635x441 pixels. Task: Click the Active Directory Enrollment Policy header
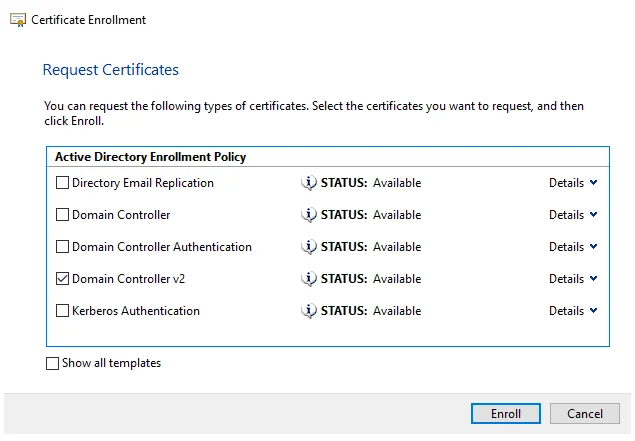[x=150, y=157]
